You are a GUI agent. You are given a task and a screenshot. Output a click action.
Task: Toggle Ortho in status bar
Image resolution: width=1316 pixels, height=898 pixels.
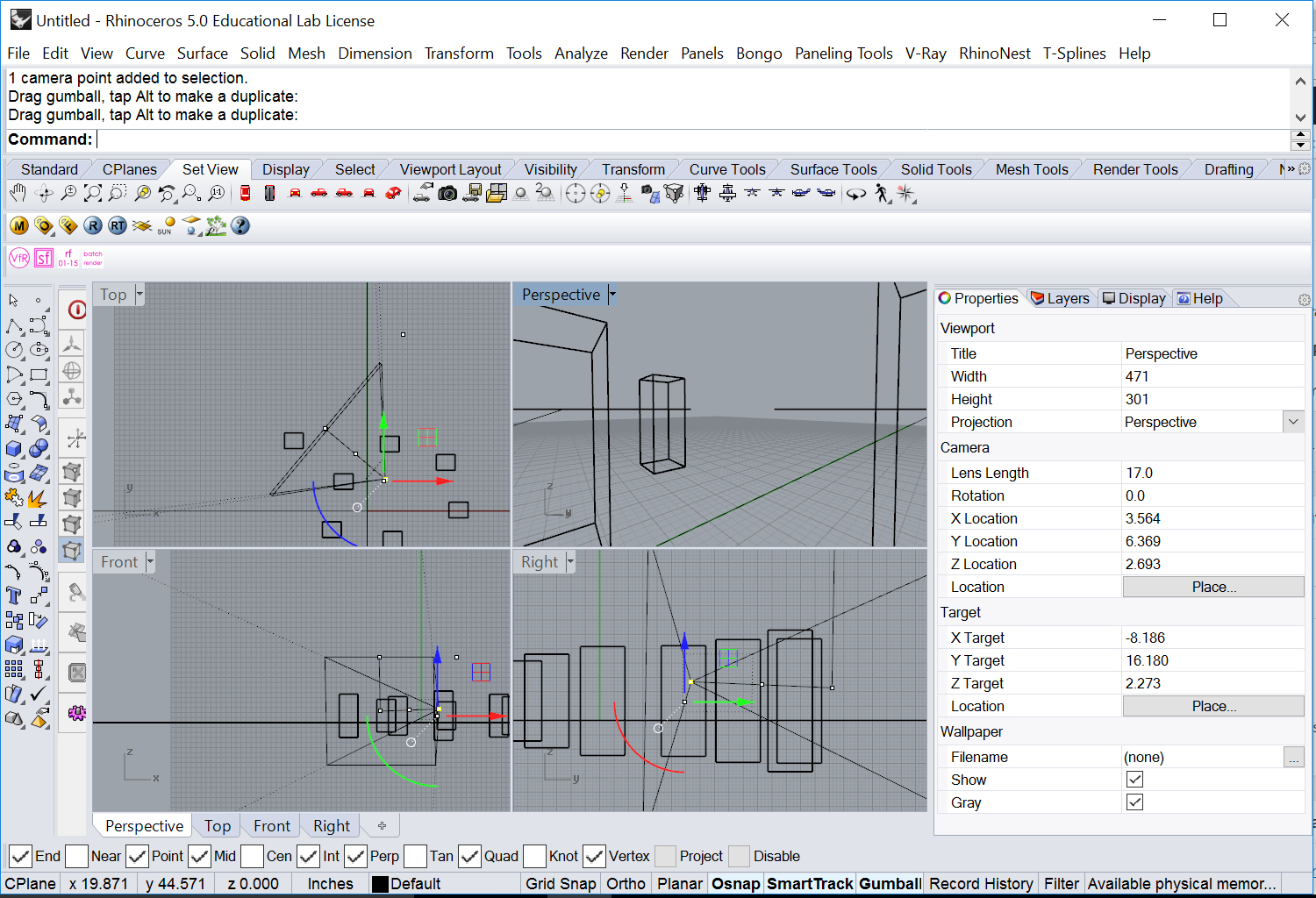point(626,884)
